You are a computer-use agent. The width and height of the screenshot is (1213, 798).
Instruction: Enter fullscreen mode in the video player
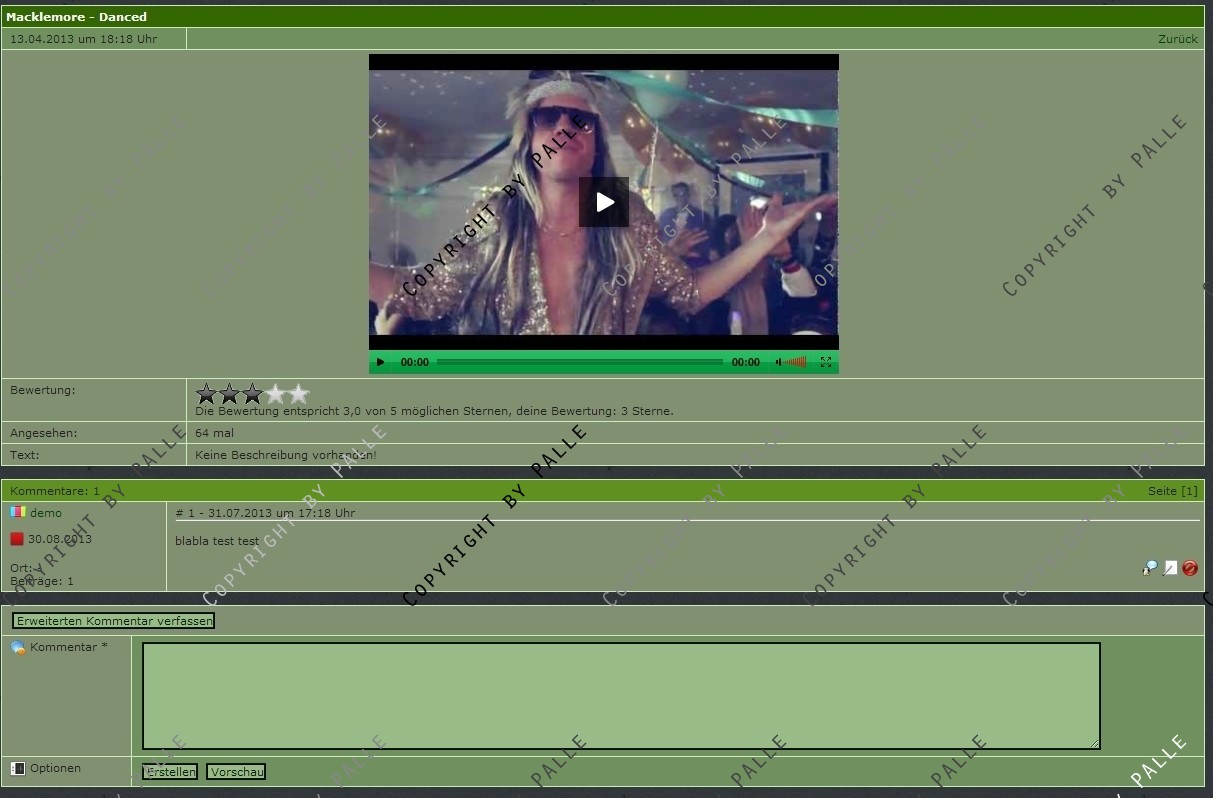pyautogui.click(x=826, y=363)
